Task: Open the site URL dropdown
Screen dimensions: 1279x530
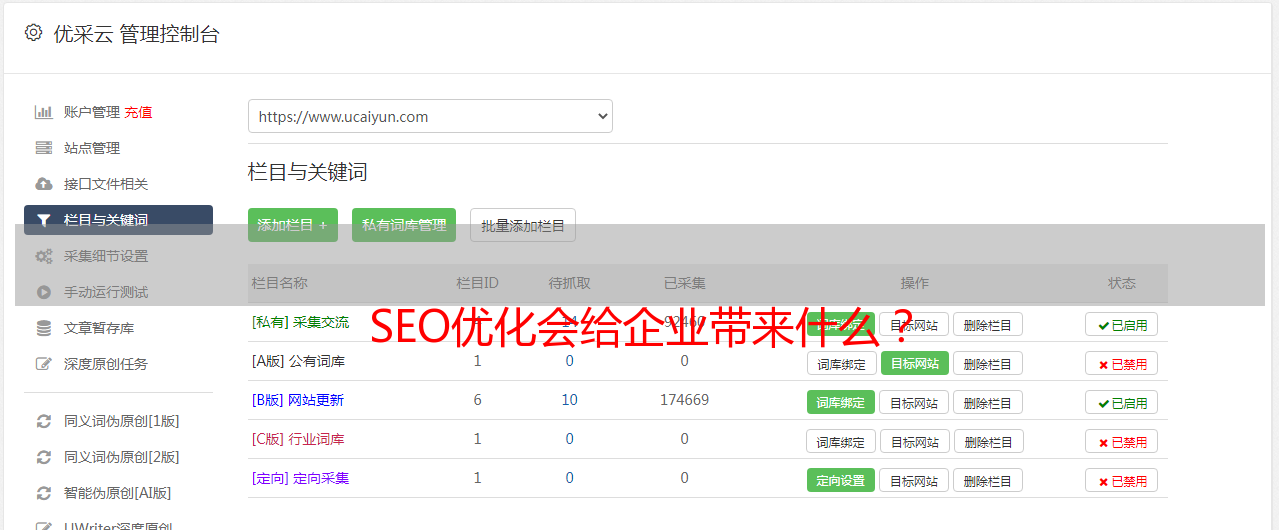Action: tap(430, 116)
